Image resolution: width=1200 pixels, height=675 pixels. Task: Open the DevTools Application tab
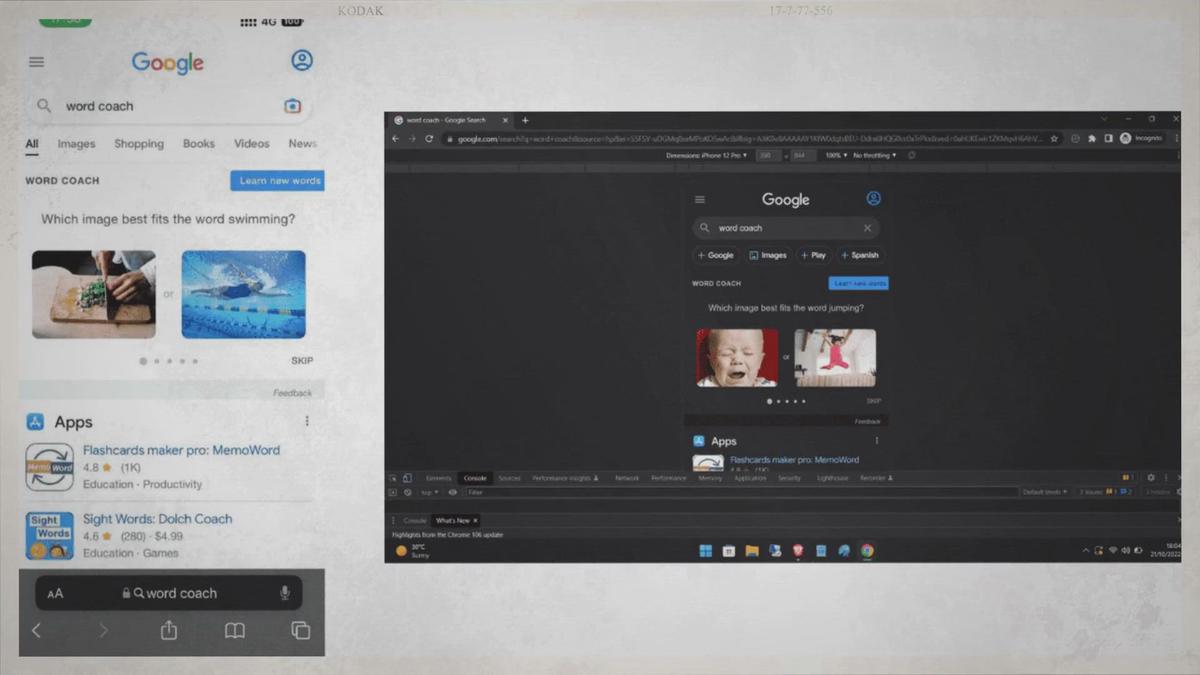[750, 478]
